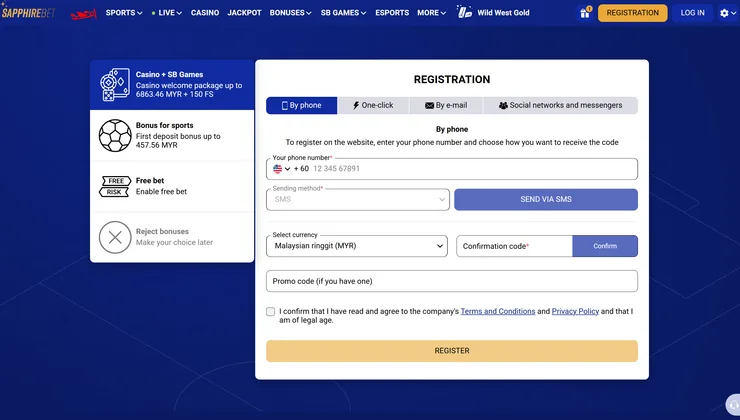
Task: Click the yellow REGISTER button
Action: pos(452,351)
